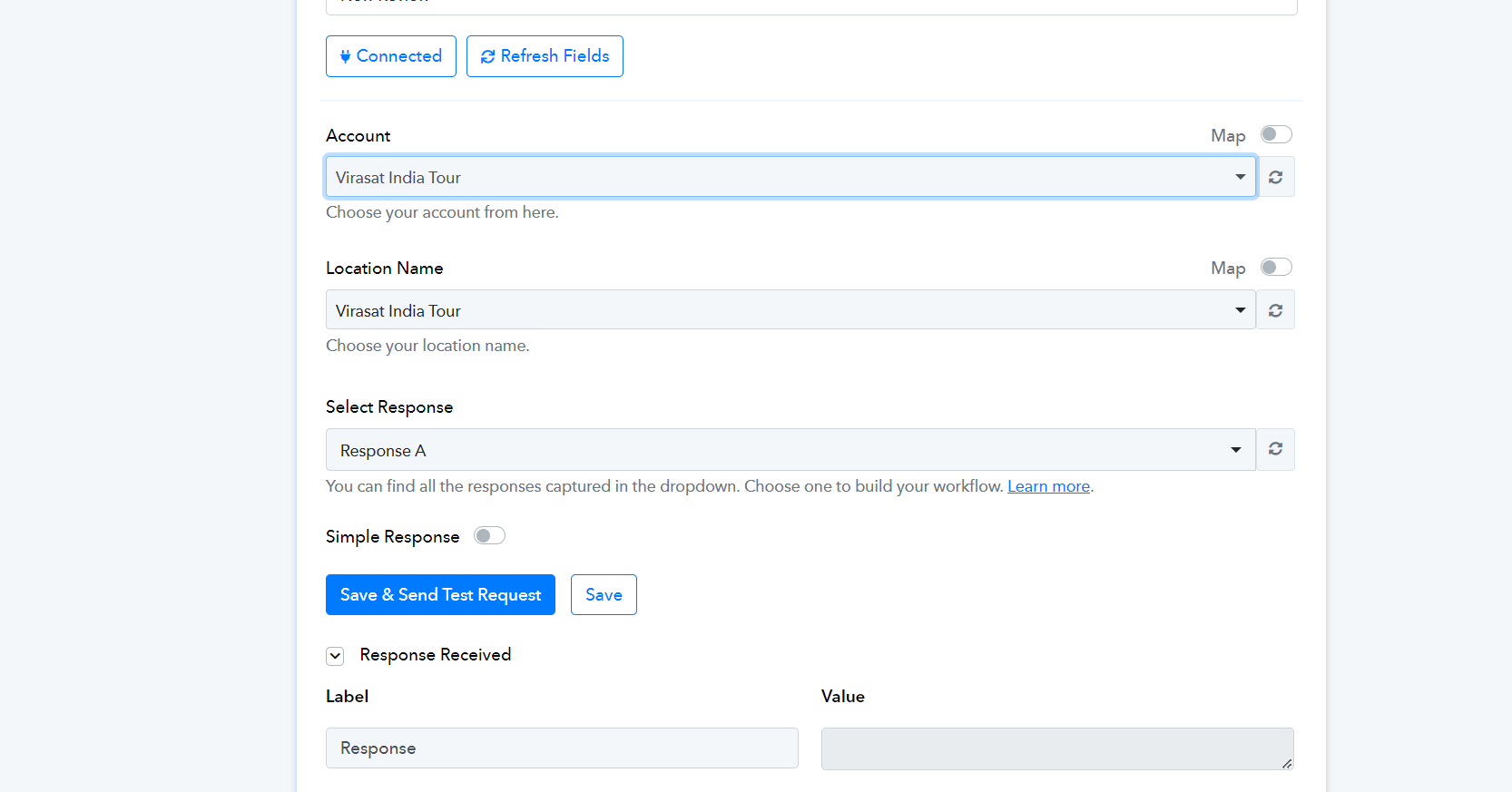Image resolution: width=1512 pixels, height=792 pixels.
Task: Open the Select Response dropdown with Response A
Action: [790, 450]
